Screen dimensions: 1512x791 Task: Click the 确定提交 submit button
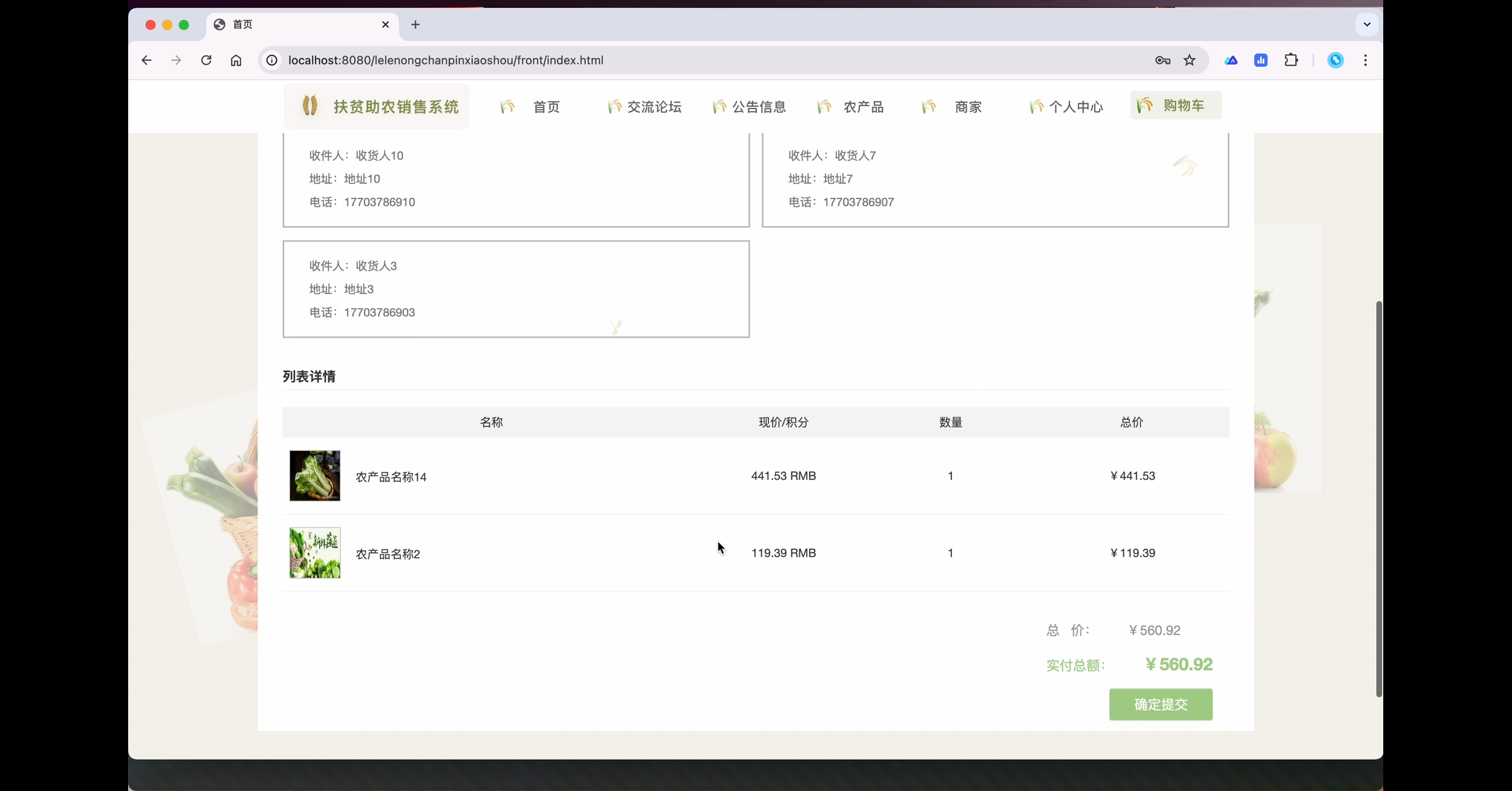[x=1160, y=704]
